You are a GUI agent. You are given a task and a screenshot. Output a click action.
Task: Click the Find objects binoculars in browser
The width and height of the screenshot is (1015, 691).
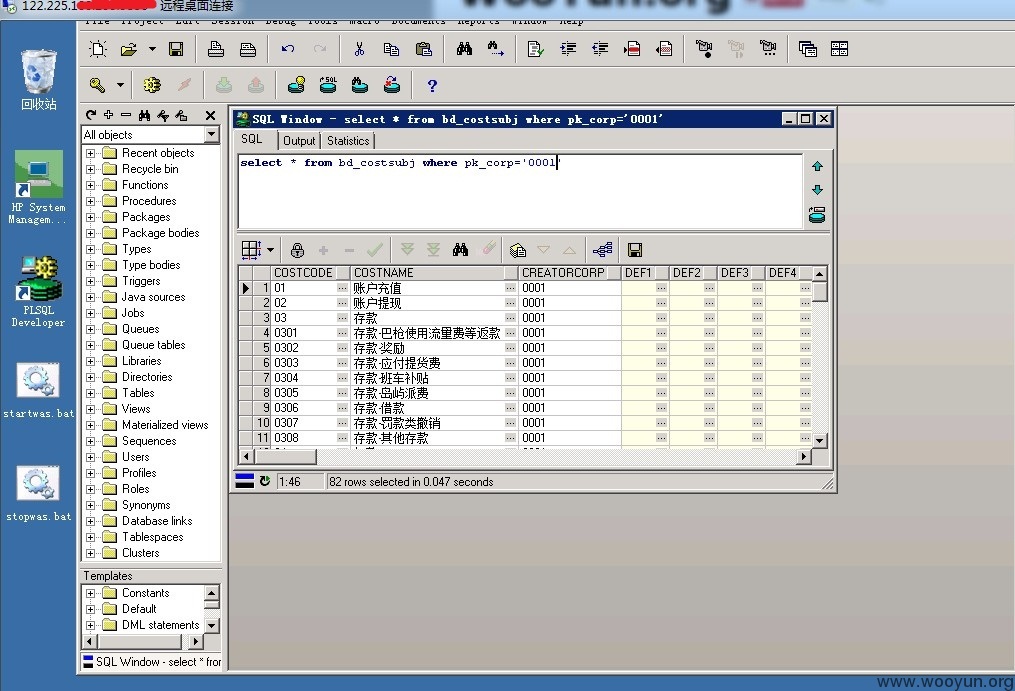(144, 115)
